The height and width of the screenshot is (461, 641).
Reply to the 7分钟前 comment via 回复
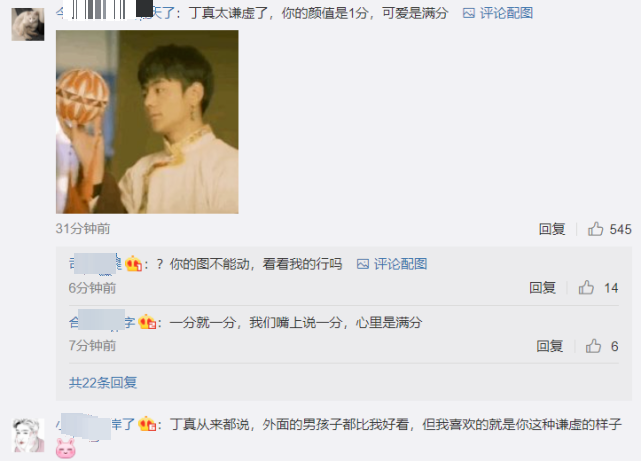(x=549, y=346)
